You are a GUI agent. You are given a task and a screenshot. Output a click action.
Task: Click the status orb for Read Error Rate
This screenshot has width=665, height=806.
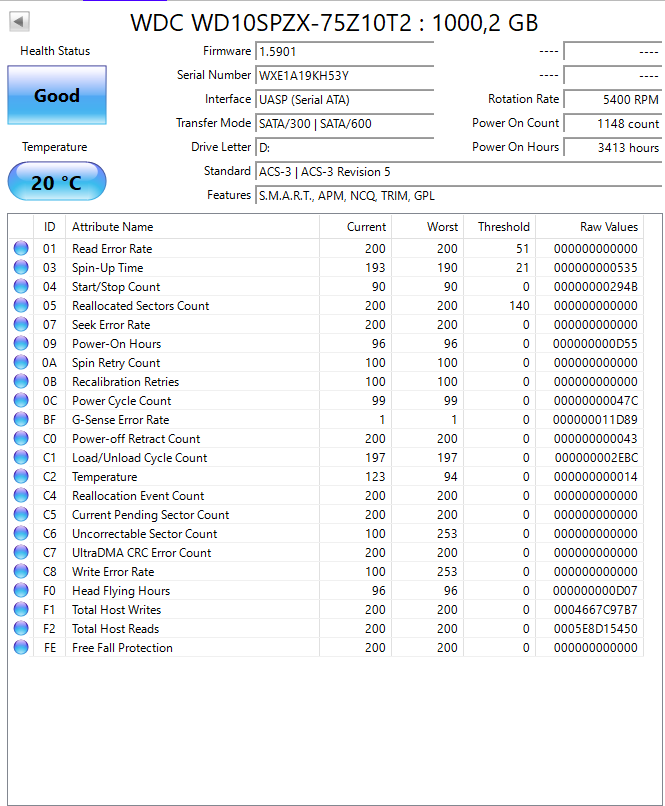tap(21, 248)
